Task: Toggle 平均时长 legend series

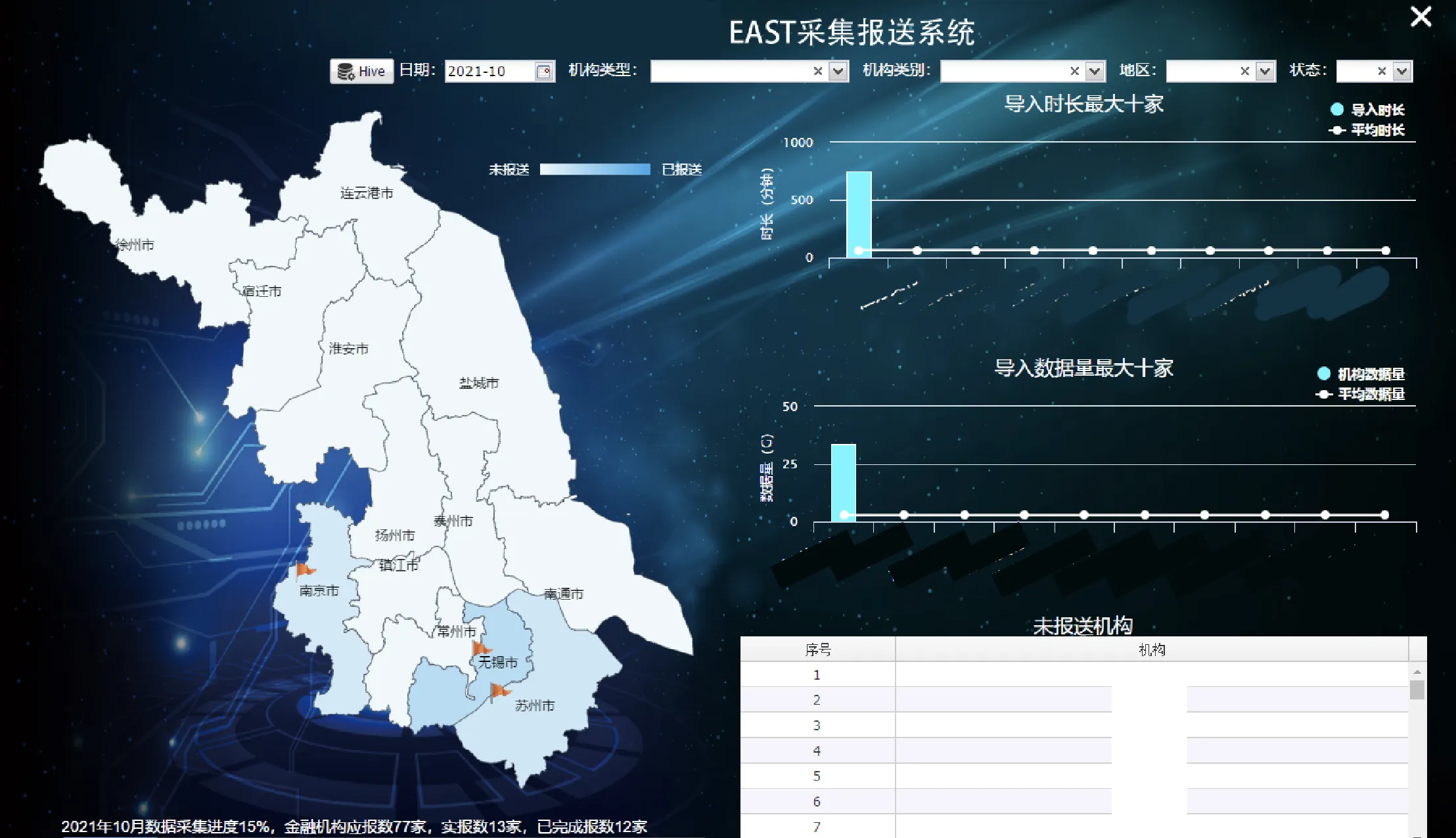Action: [1369, 130]
